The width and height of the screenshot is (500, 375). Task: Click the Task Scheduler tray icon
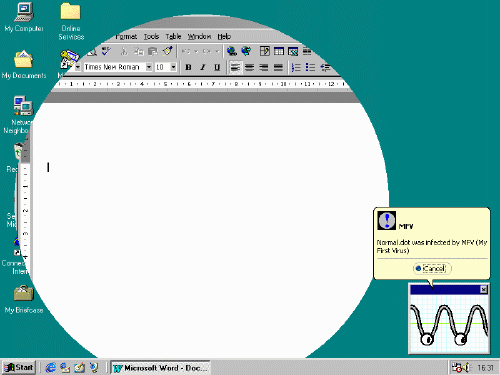[456, 368]
